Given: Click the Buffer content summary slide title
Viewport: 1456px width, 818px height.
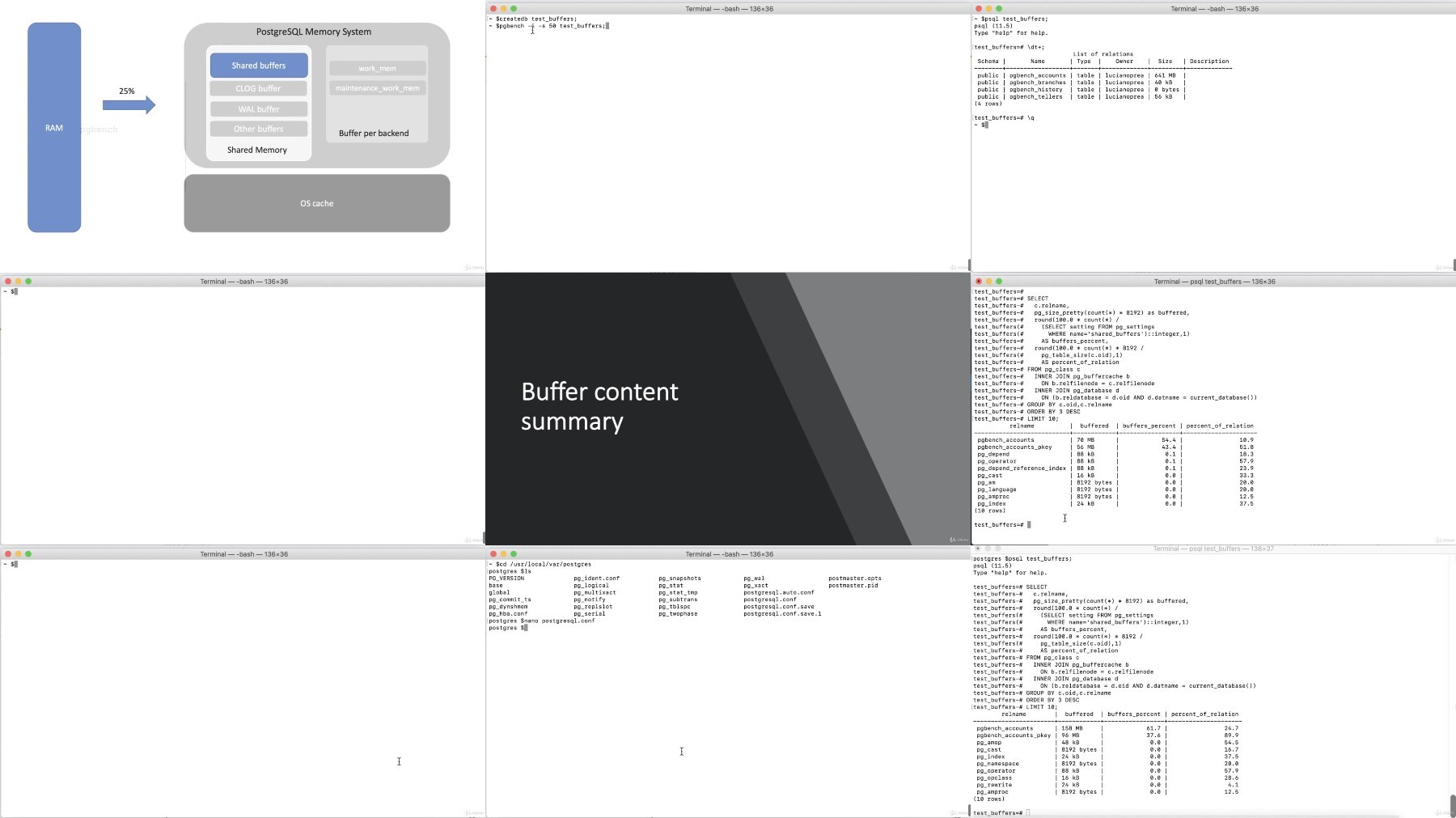Looking at the screenshot, I should coord(599,407).
